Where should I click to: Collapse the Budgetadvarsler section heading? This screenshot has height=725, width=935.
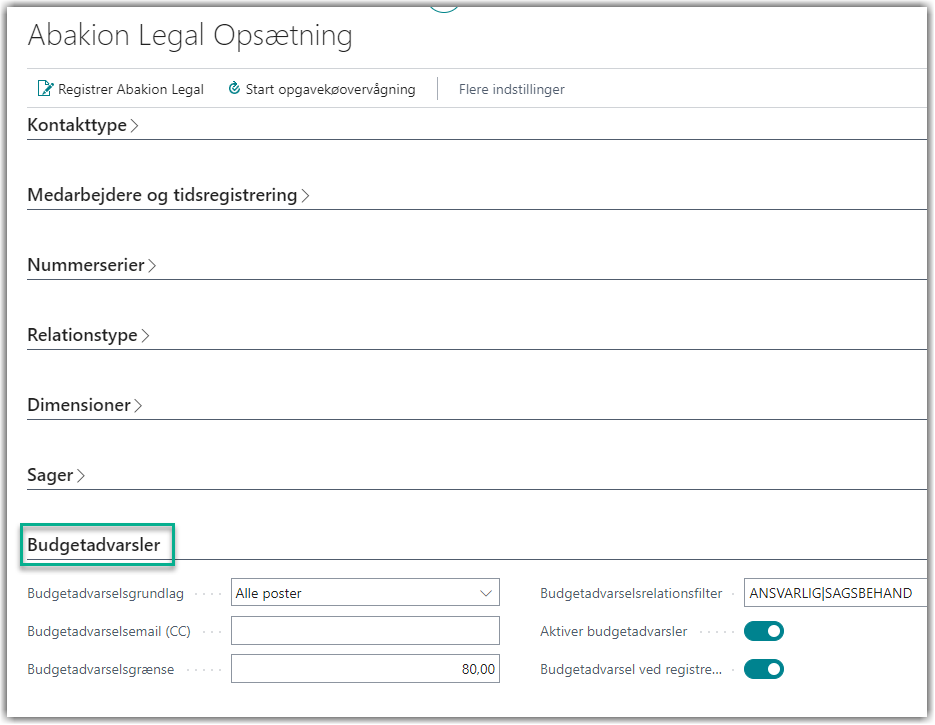(x=94, y=545)
